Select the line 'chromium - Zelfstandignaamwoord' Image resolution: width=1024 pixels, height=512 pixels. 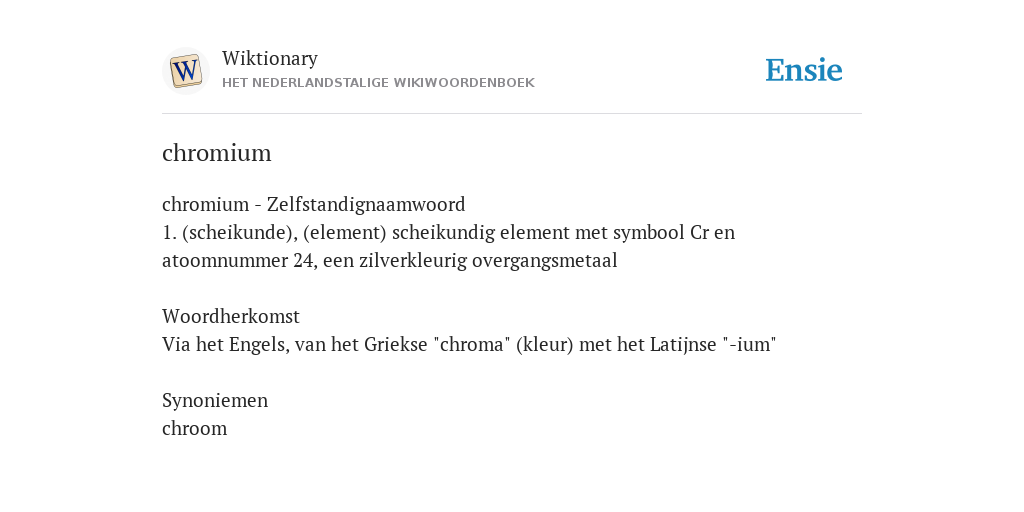(313, 204)
